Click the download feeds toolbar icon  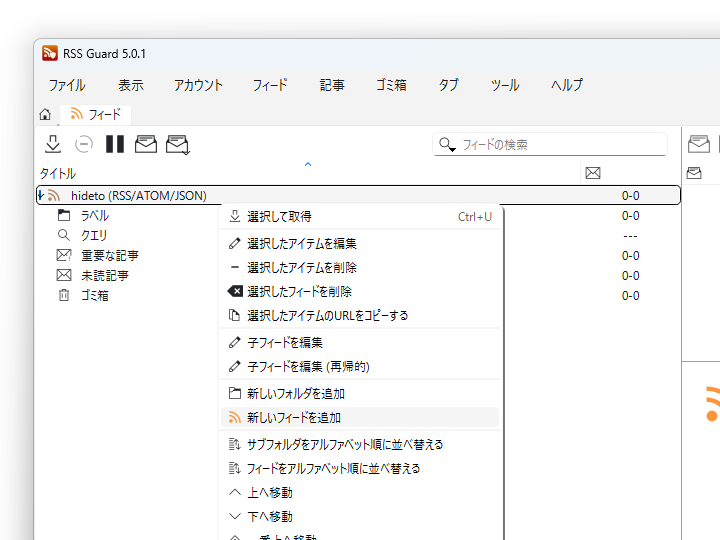(53, 144)
